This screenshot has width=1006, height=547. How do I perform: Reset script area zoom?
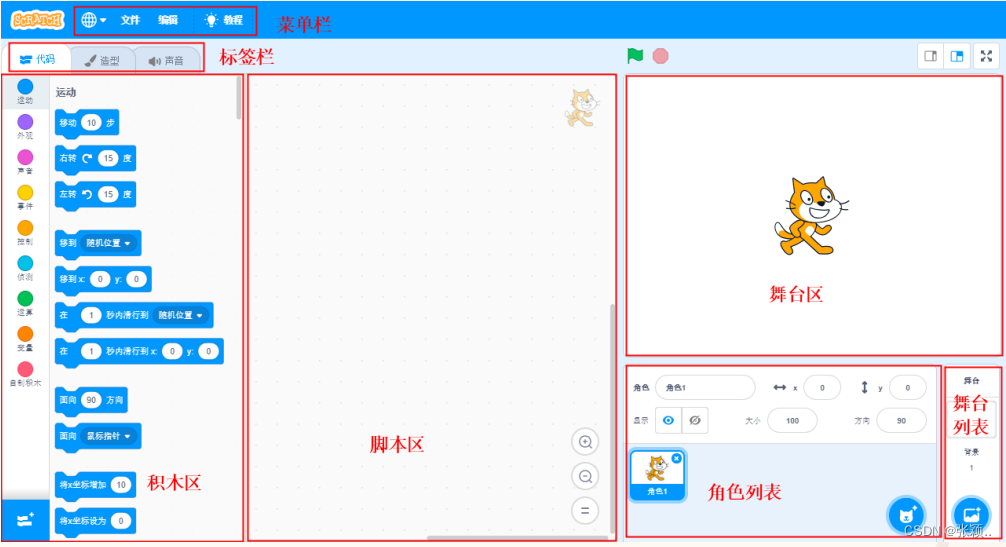tap(585, 511)
